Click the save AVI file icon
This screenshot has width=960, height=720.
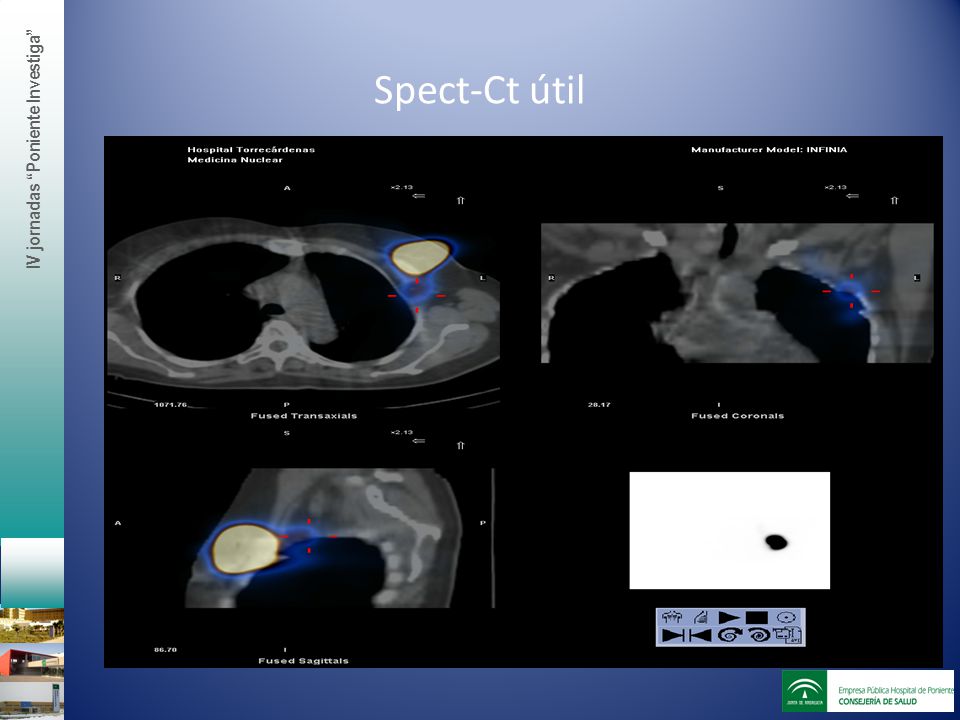coord(787,636)
